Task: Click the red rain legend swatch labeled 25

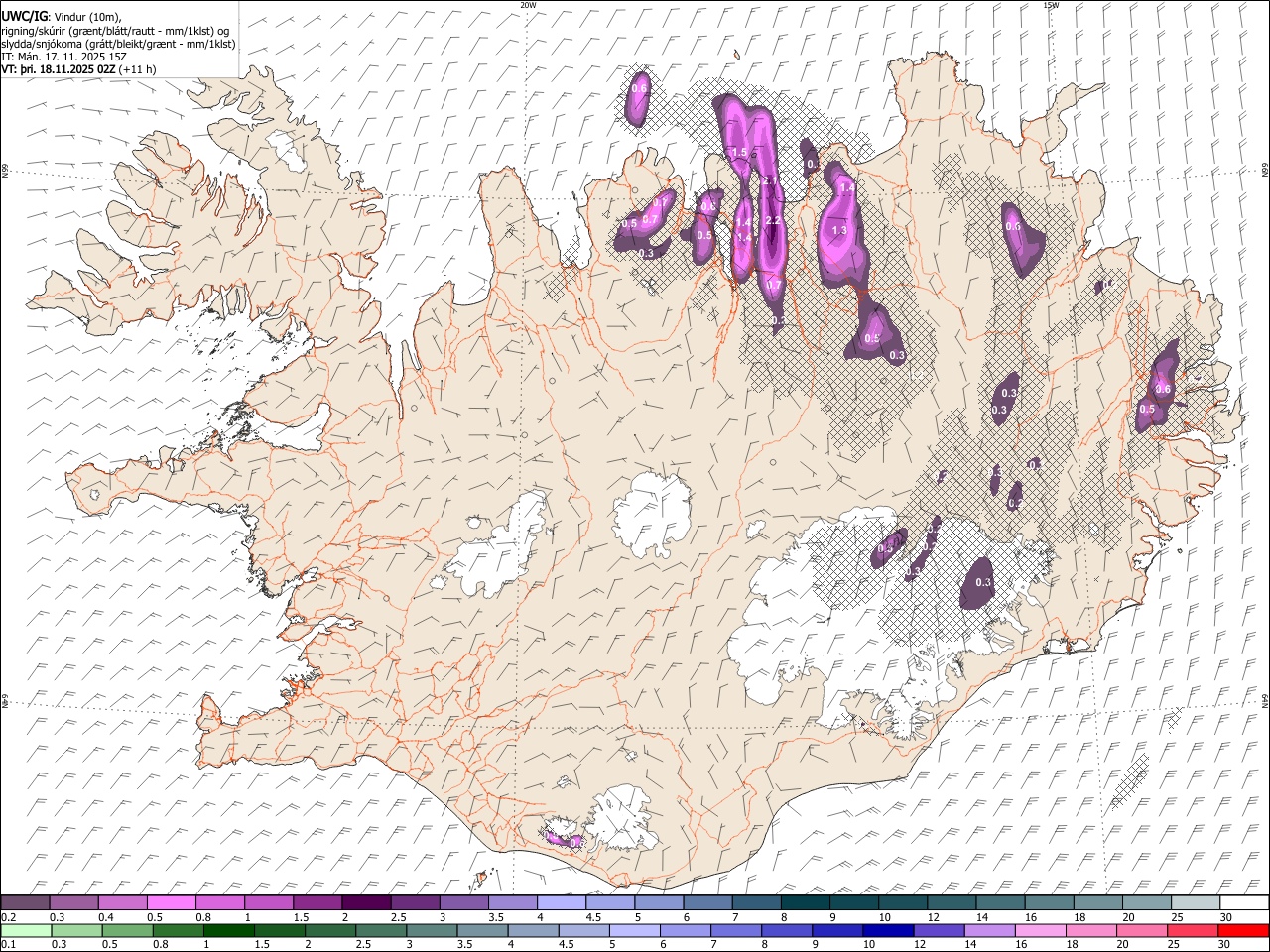Action: click(1192, 930)
